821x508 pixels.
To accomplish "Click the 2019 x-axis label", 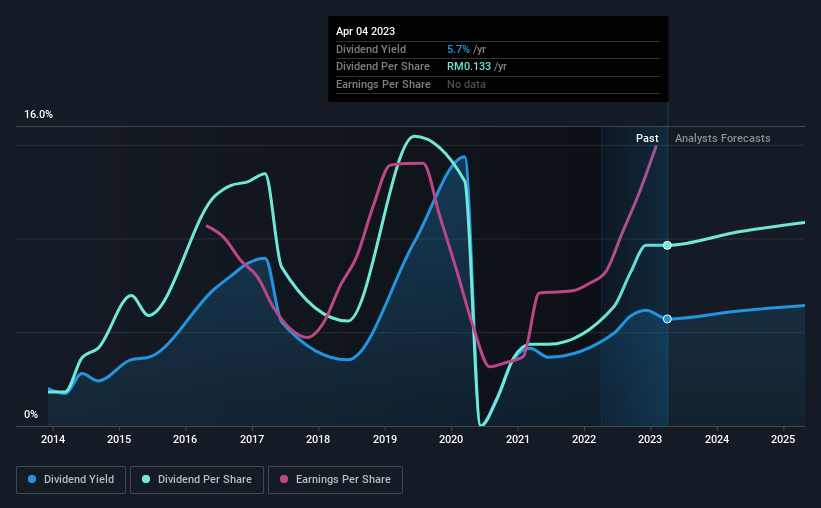I will [385, 439].
